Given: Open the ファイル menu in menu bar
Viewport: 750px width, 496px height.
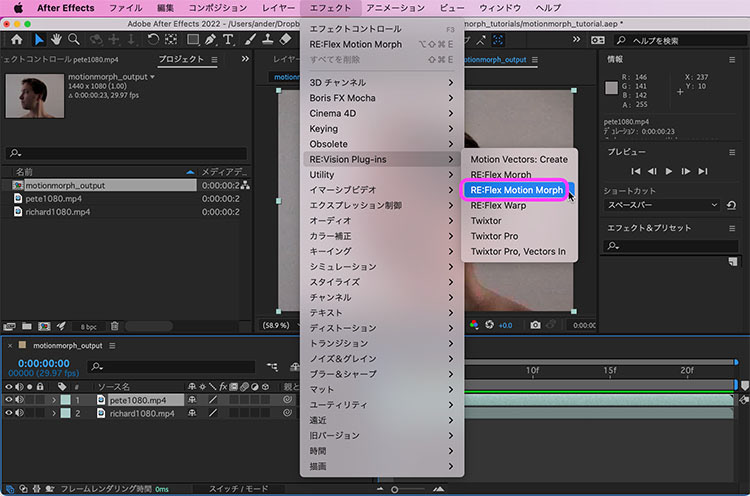Looking at the screenshot, I should [125, 8].
